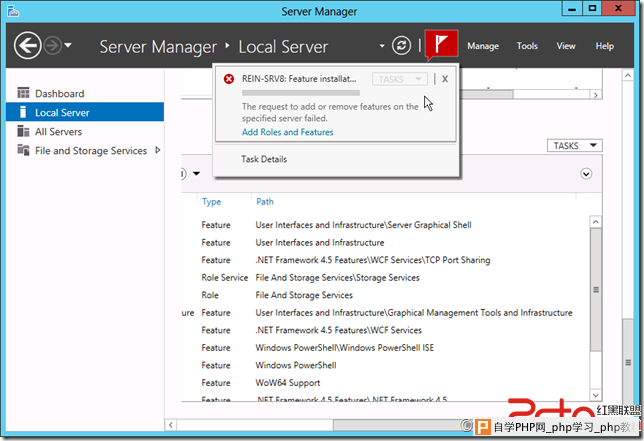Select Dashboard in the sidebar
This screenshot has width=644, height=441.
click(x=85, y=94)
